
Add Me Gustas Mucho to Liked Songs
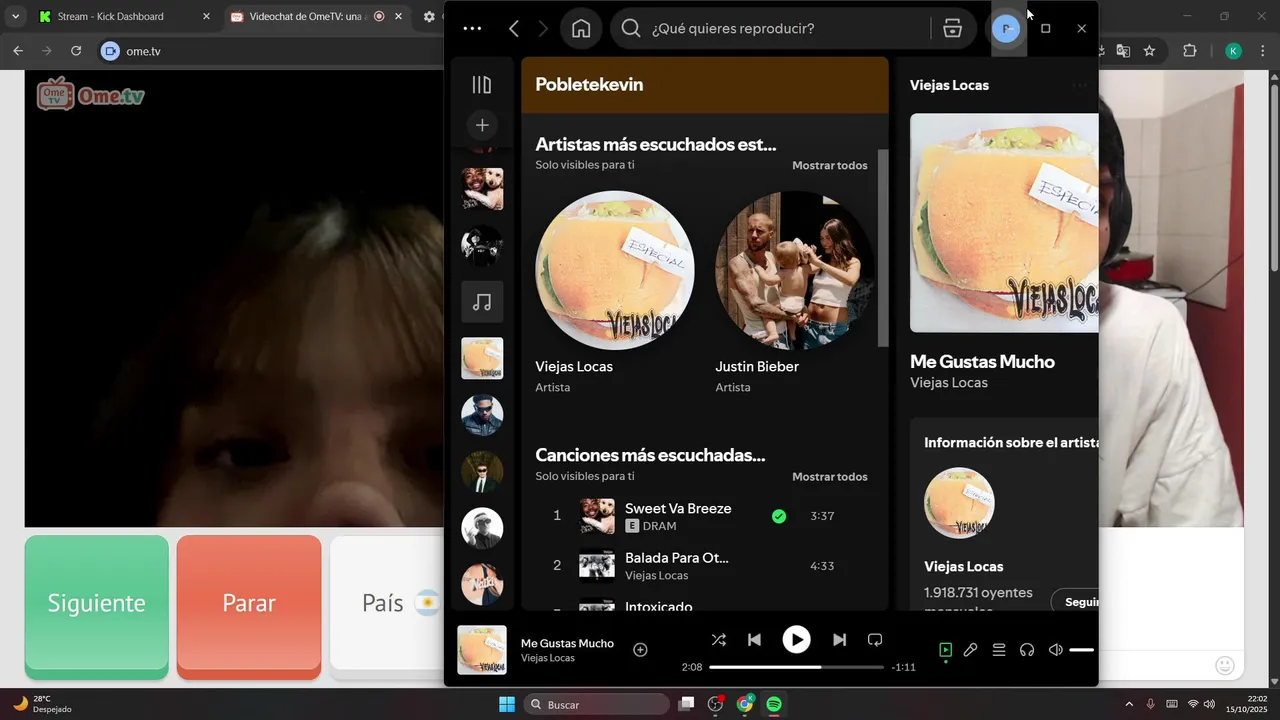coord(641,650)
